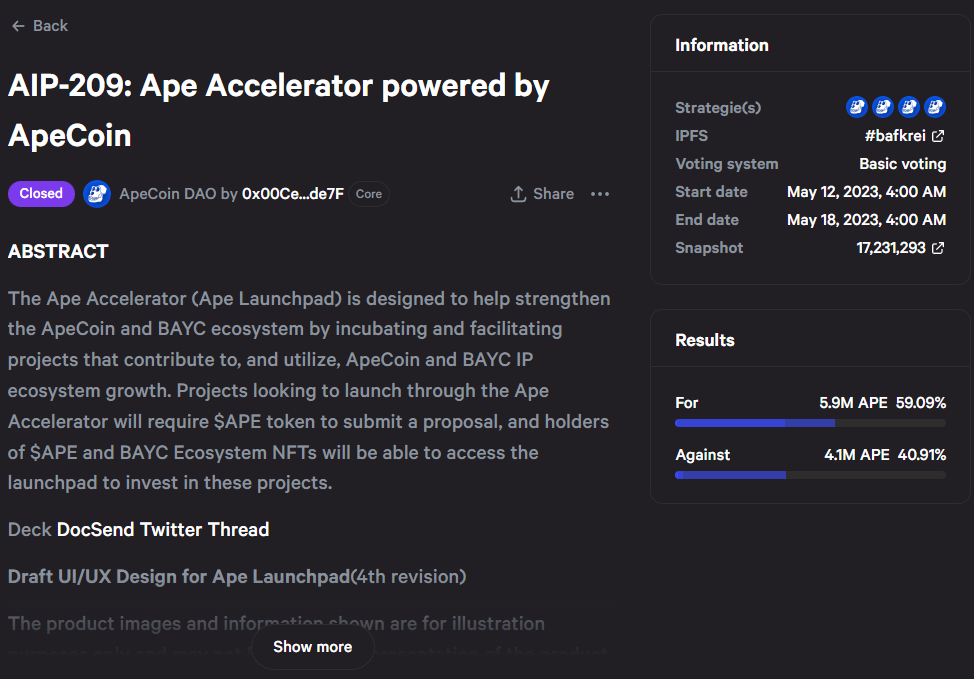Click the fourth strategy icon
The image size is (974, 679).
tap(935, 107)
